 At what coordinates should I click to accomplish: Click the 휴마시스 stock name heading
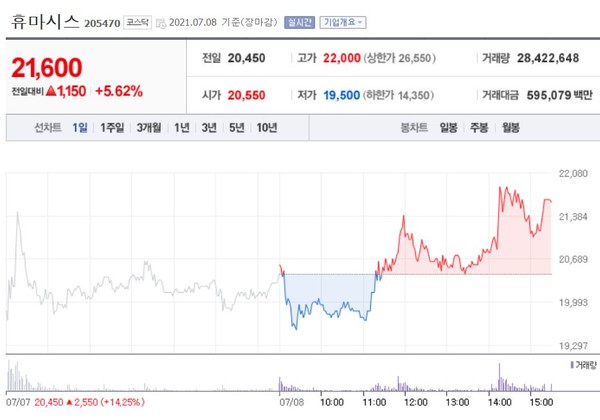pyautogui.click(x=44, y=21)
